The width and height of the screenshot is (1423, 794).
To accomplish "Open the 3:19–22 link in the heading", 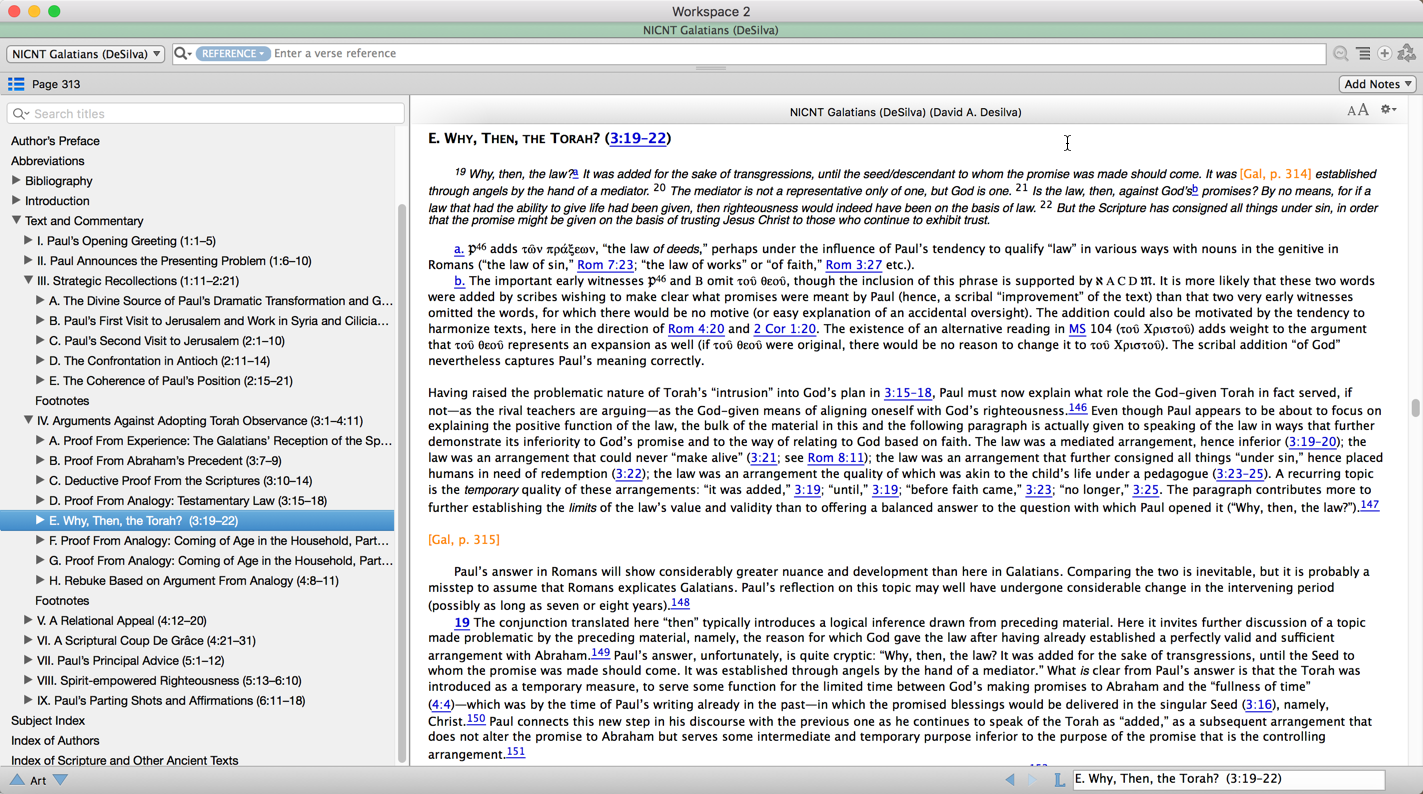I will click(x=638, y=138).
